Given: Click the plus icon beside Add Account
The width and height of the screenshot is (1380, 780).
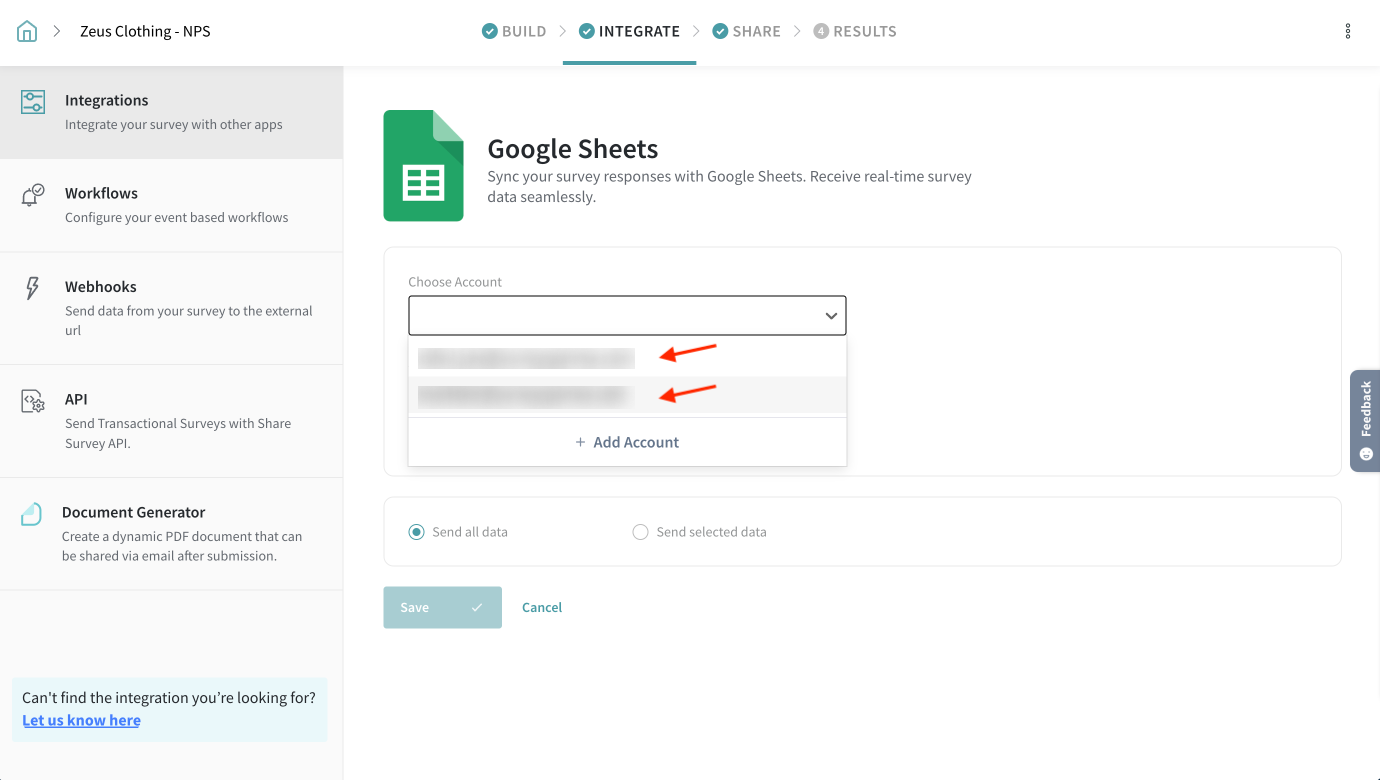Looking at the screenshot, I should pyautogui.click(x=580, y=442).
